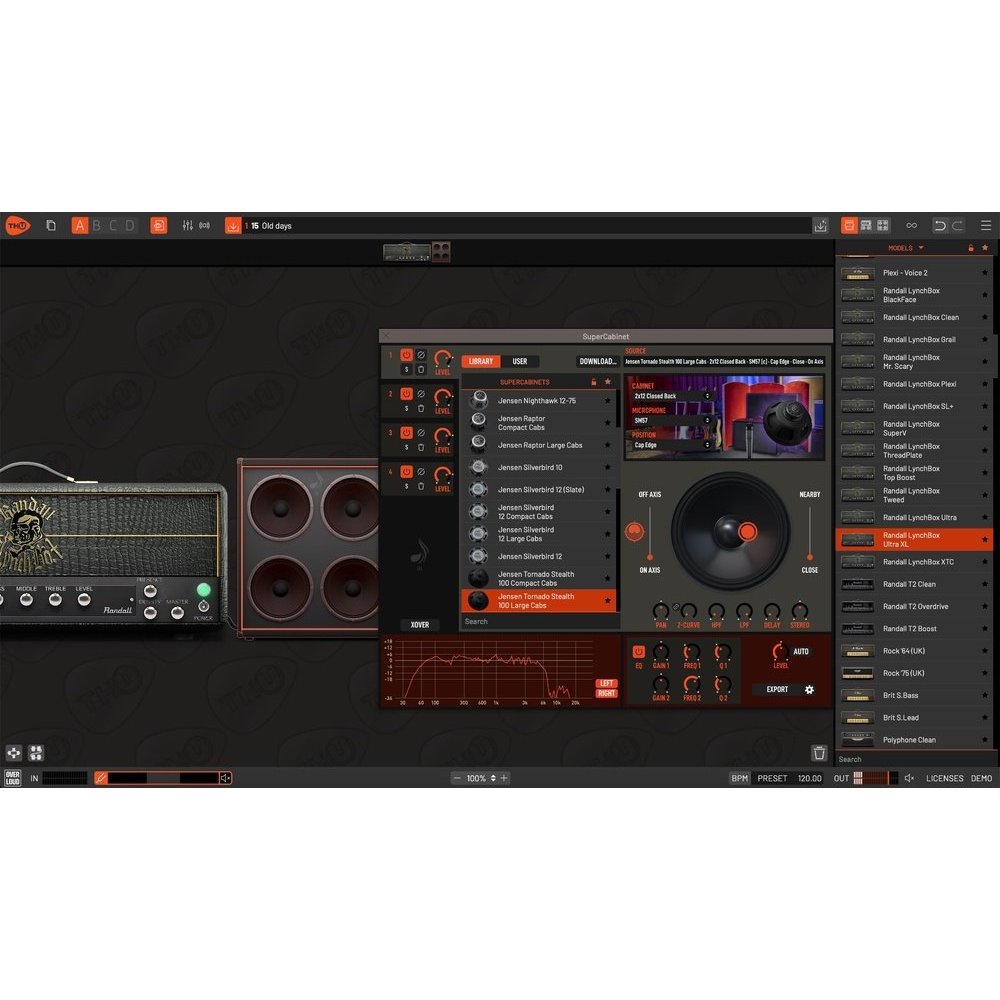1000x1000 pixels.
Task: Select the orange components shop view icon
Action: pos(849,225)
